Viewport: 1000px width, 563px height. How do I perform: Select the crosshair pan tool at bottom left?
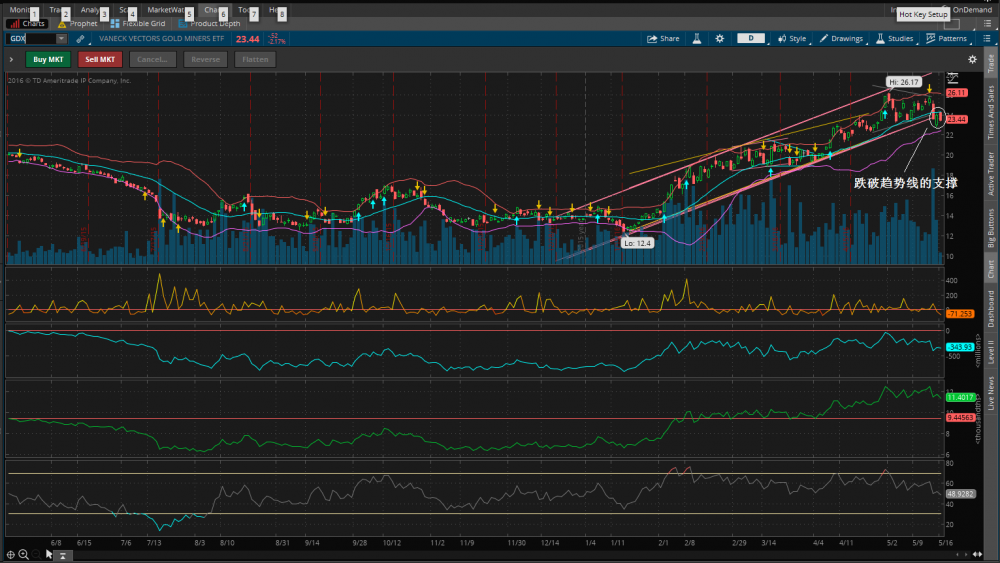coord(10,553)
